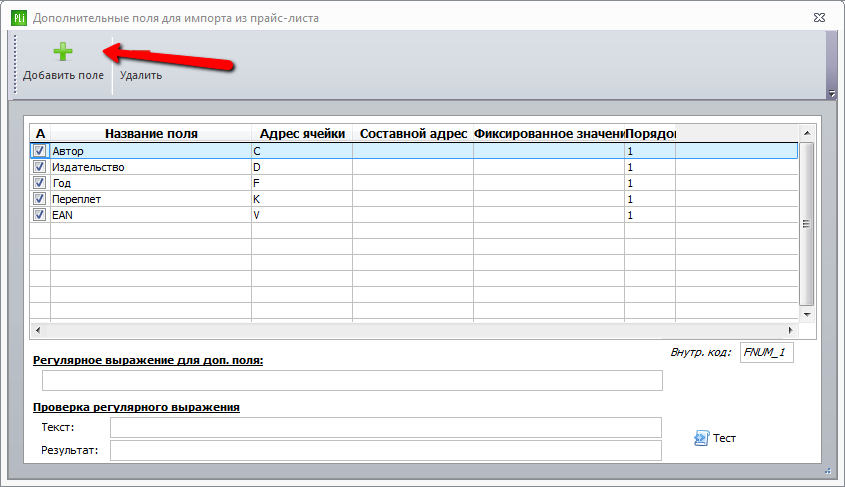Click the table vertical scrollbar thumb
Image resolution: width=845 pixels, height=487 pixels.
click(807, 224)
